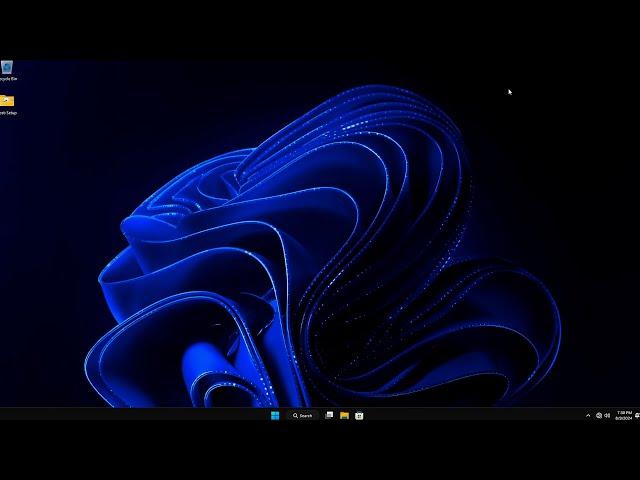Select the Recycle Bin desktop icon

click(x=7, y=71)
